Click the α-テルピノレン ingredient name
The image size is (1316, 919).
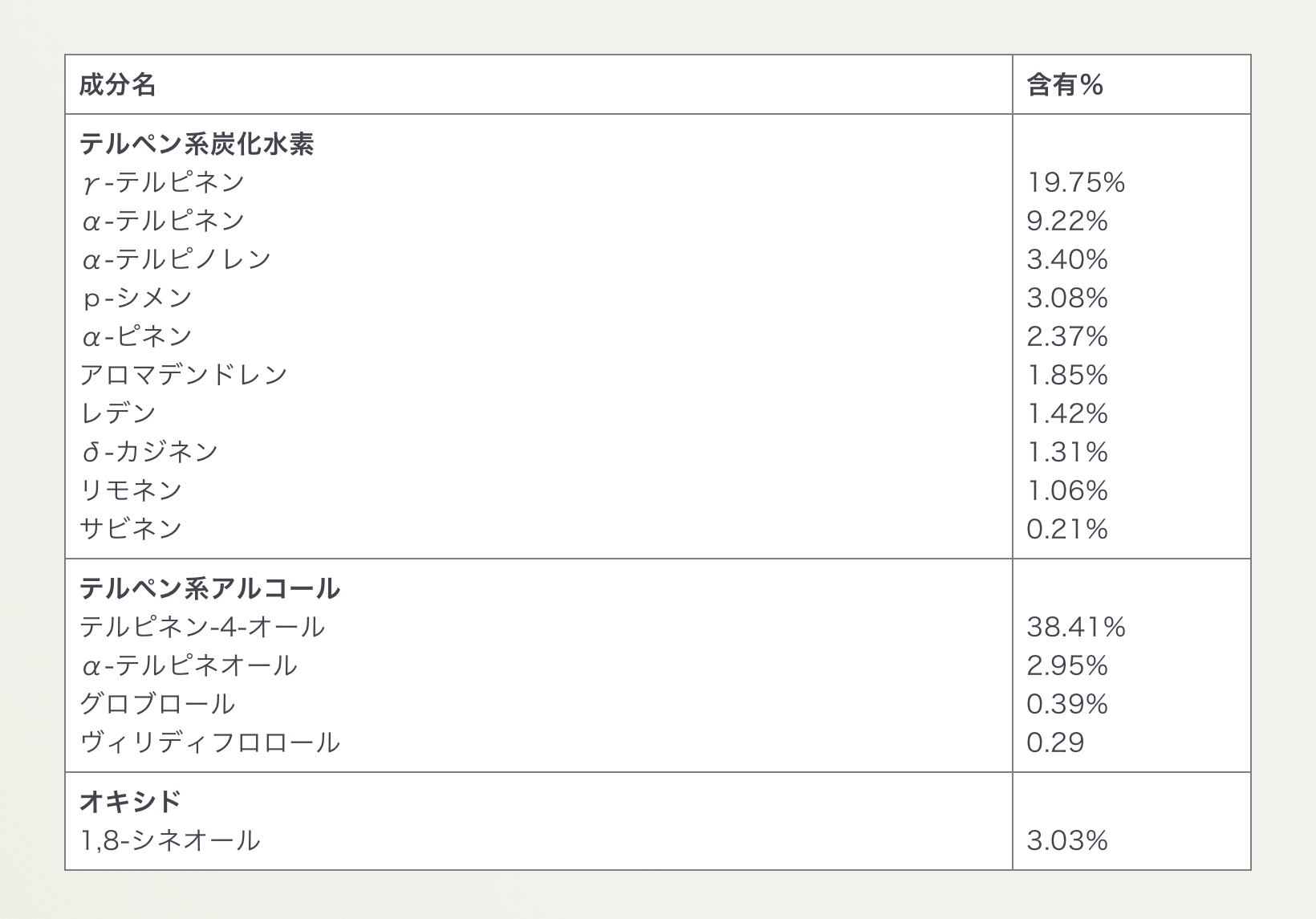click(177, 259)
